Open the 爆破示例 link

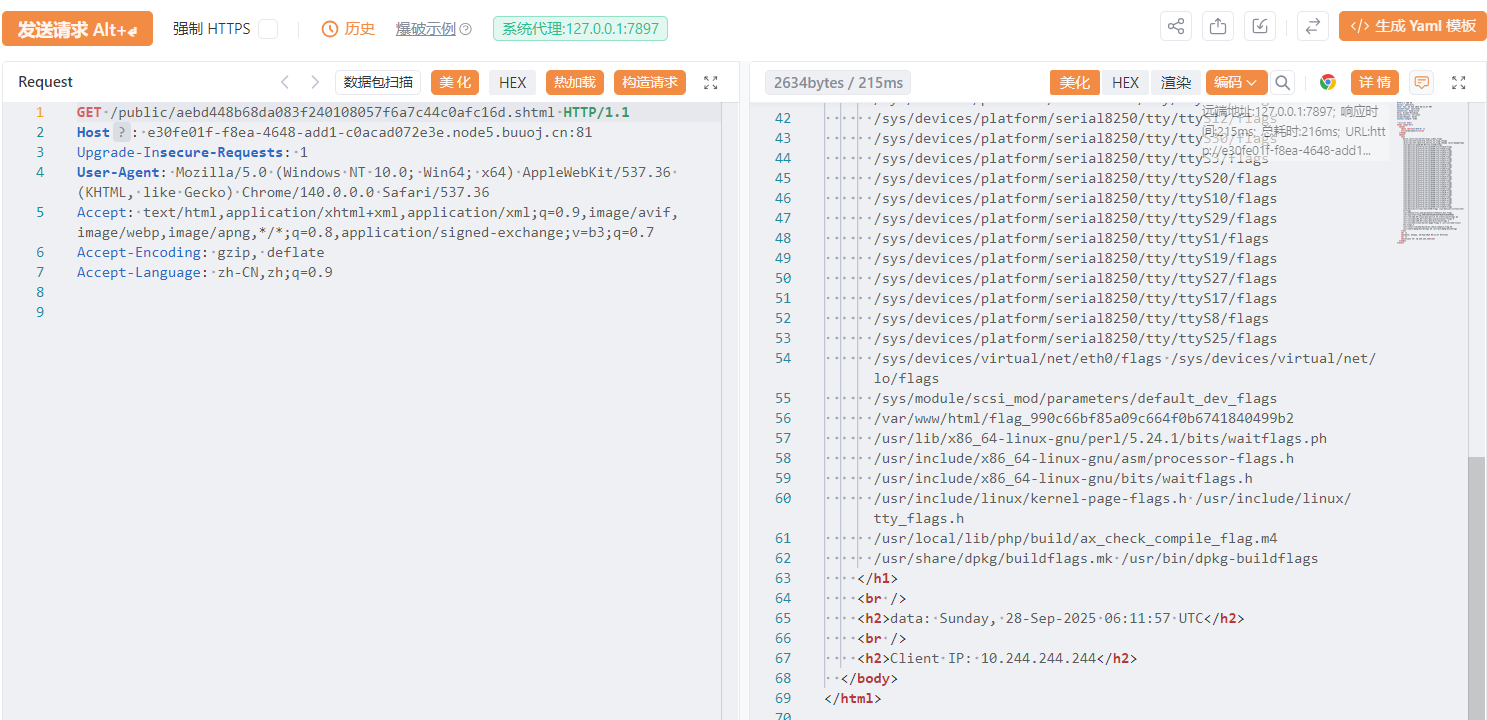point(425,29)
